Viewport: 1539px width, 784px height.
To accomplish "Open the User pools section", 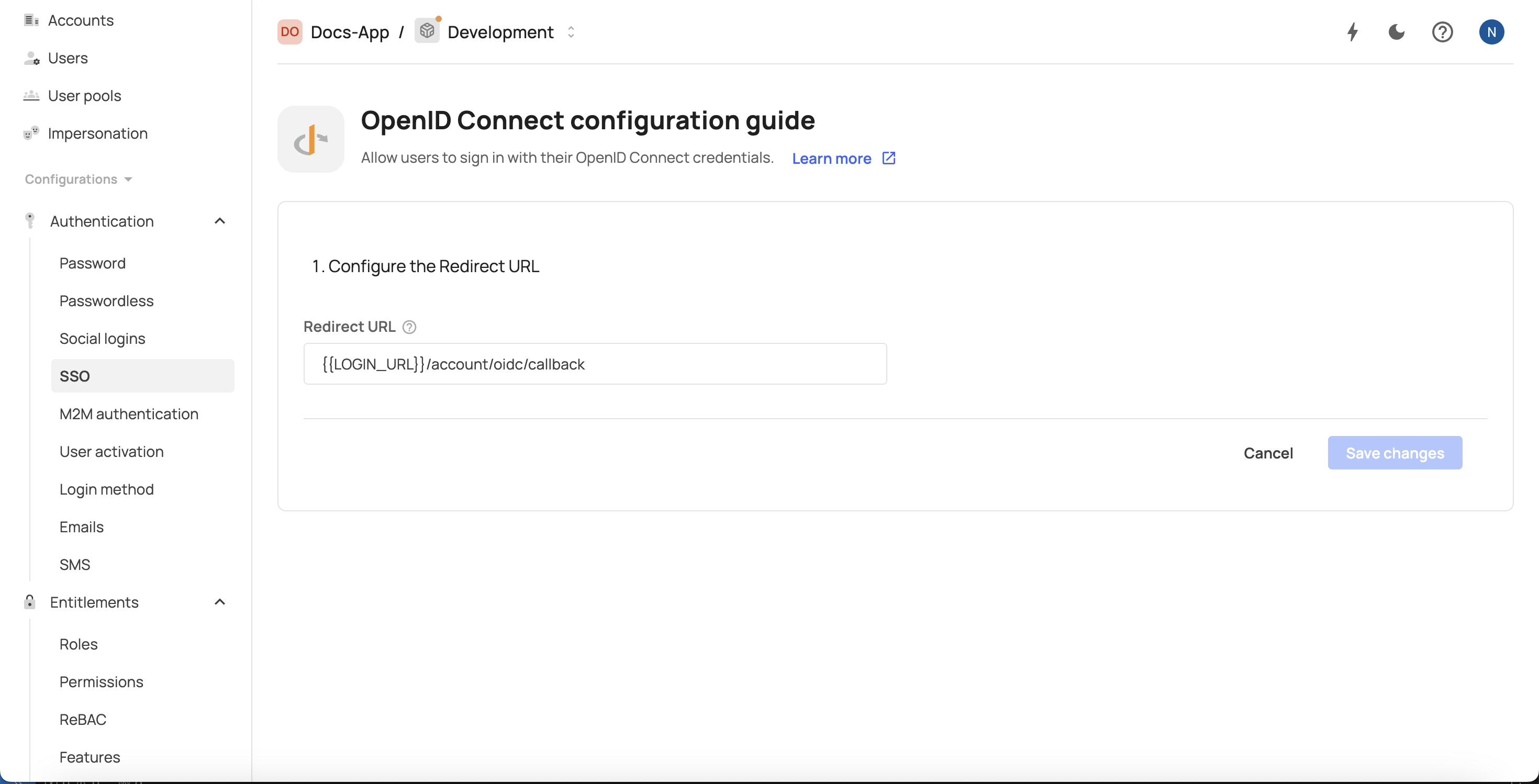I will (84, 95).
